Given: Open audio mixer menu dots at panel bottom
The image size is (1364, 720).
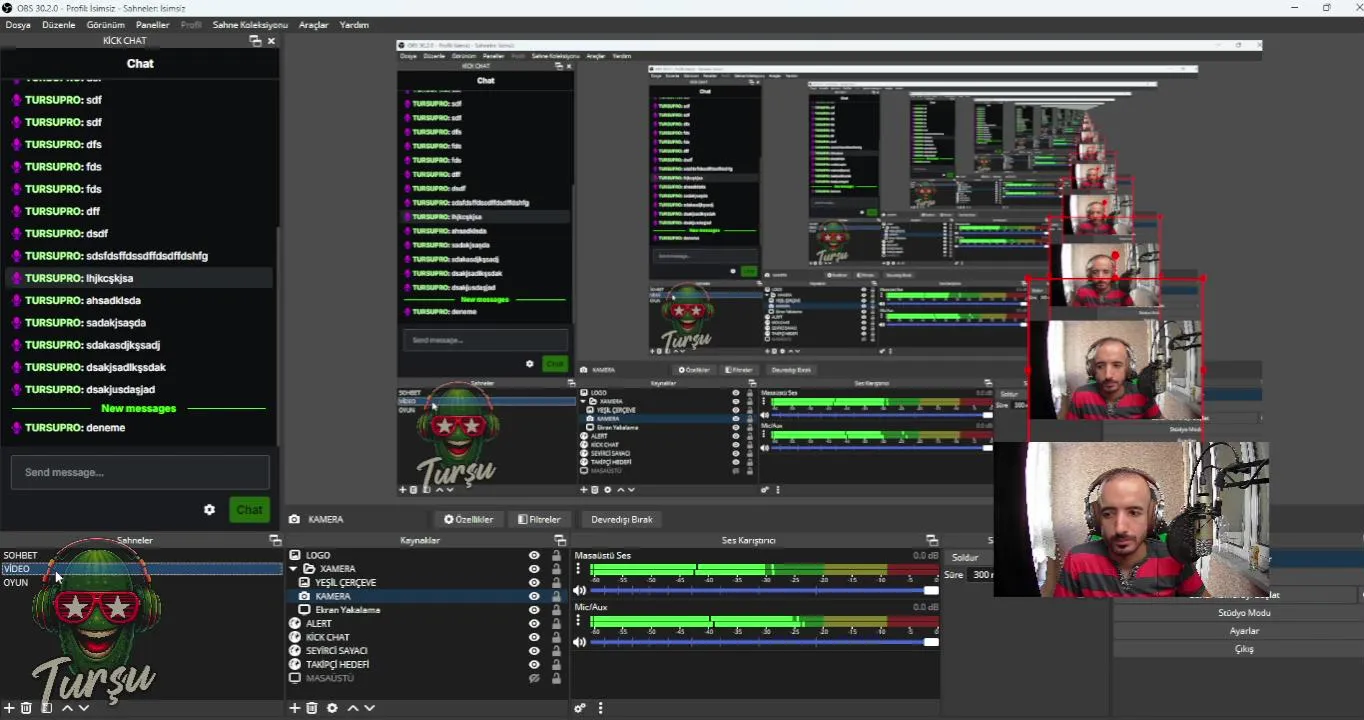Looking at the screenshot, I should pyautogui.click(x=601, y=708).
